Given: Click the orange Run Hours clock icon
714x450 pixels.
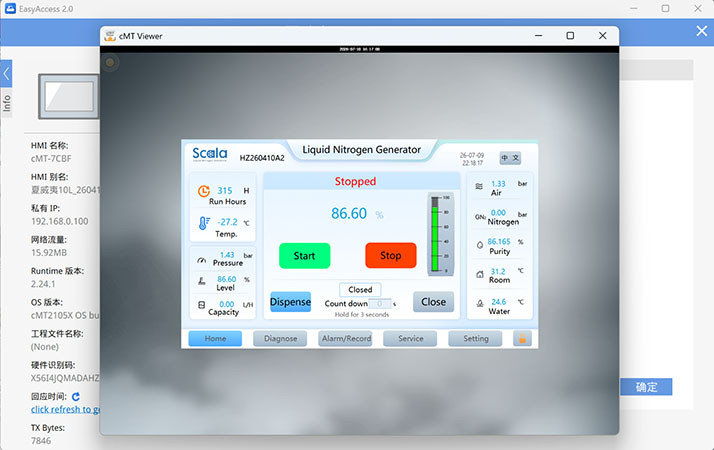Looking at the screenshot, I should tap(204, 191).
